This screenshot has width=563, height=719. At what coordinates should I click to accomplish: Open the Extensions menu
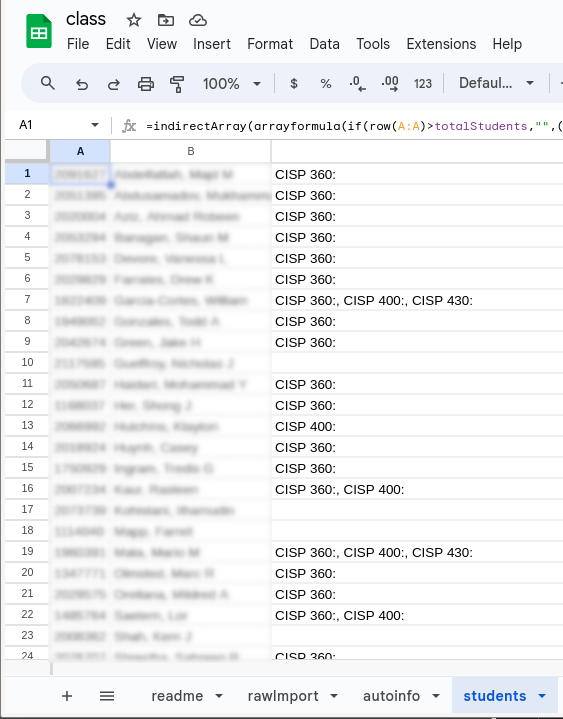click(441, 44)
